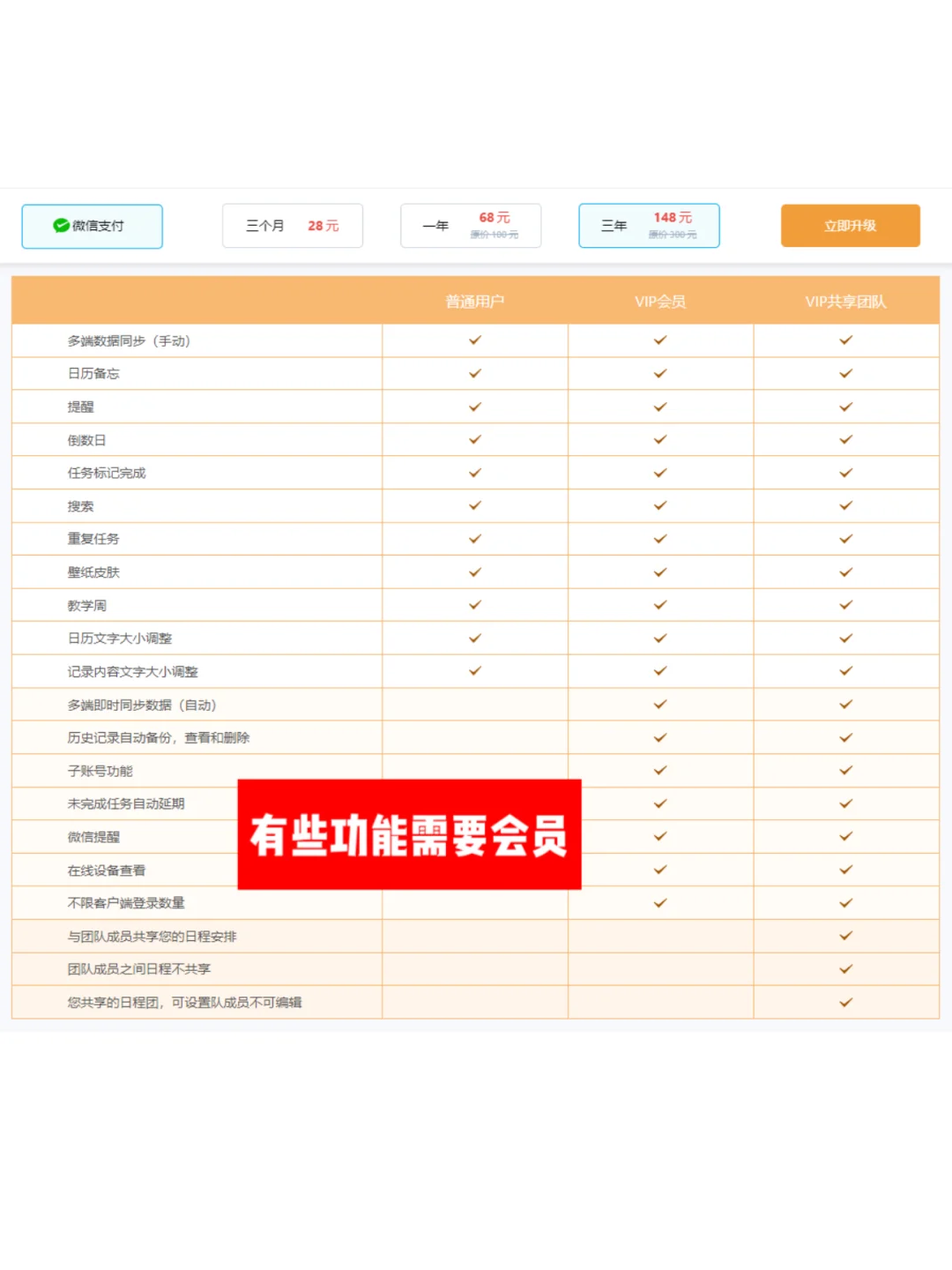Click the checkmark for 微信提醒 under VIP共享团队
952x1270 pixels.
pos(845,836)
